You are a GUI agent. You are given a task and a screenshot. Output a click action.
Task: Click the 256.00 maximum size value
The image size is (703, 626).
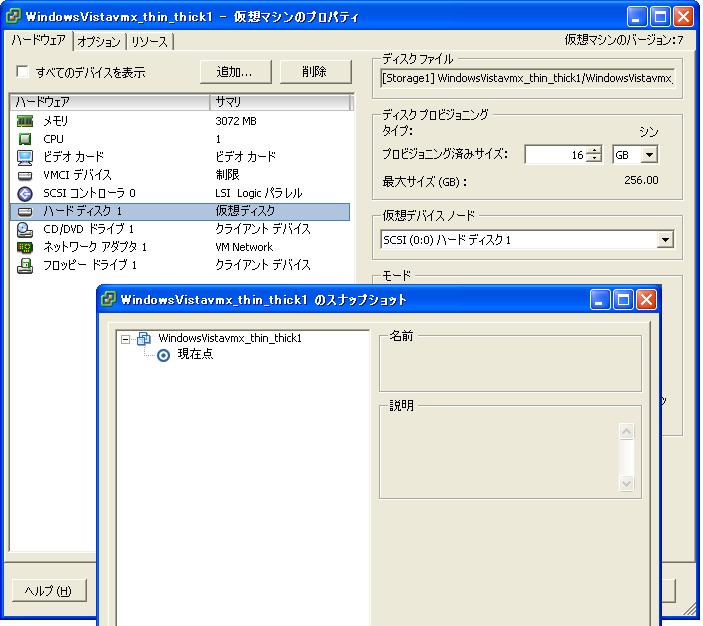(641, 180)
